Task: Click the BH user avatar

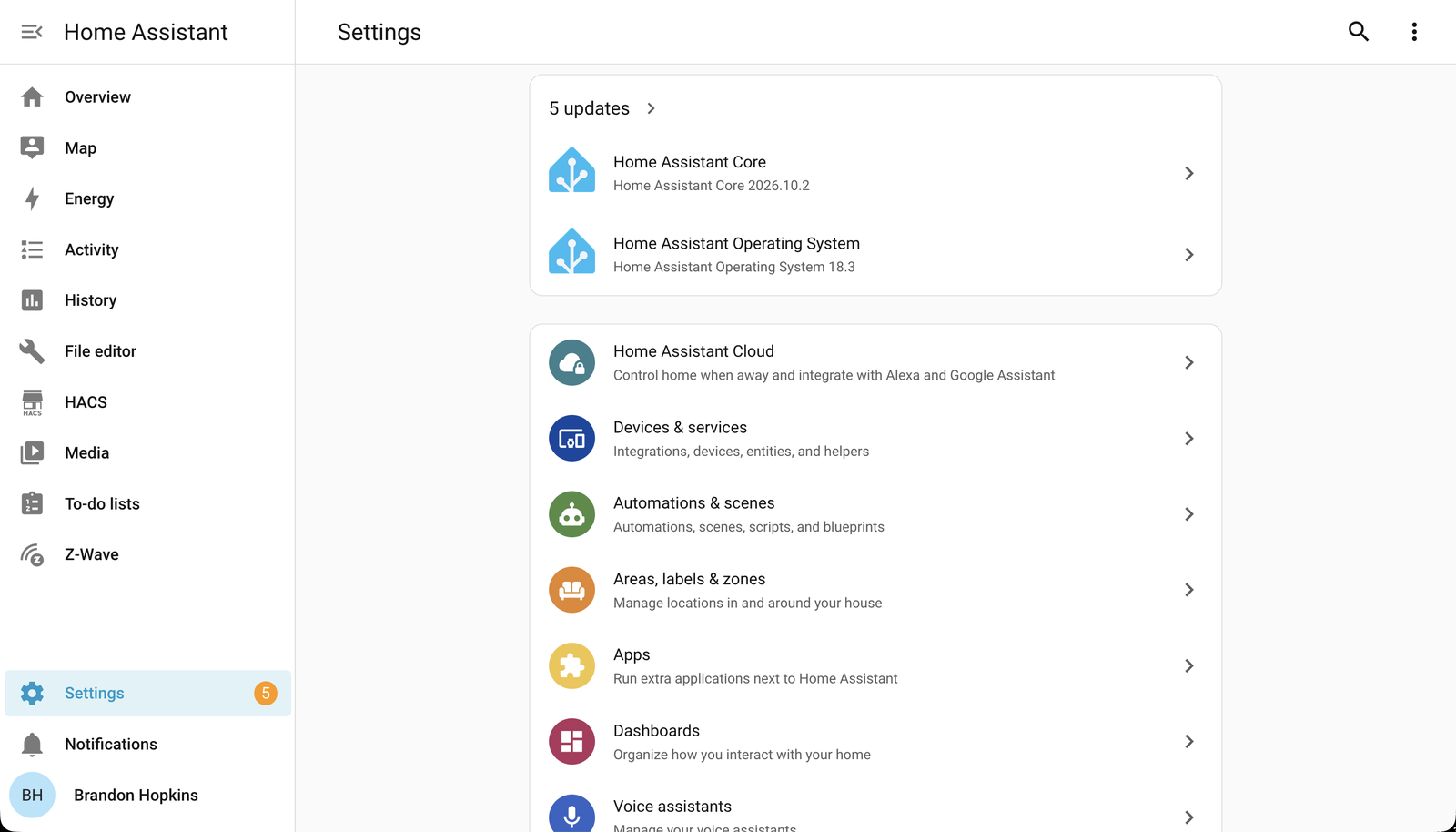Action: (32, 795)
